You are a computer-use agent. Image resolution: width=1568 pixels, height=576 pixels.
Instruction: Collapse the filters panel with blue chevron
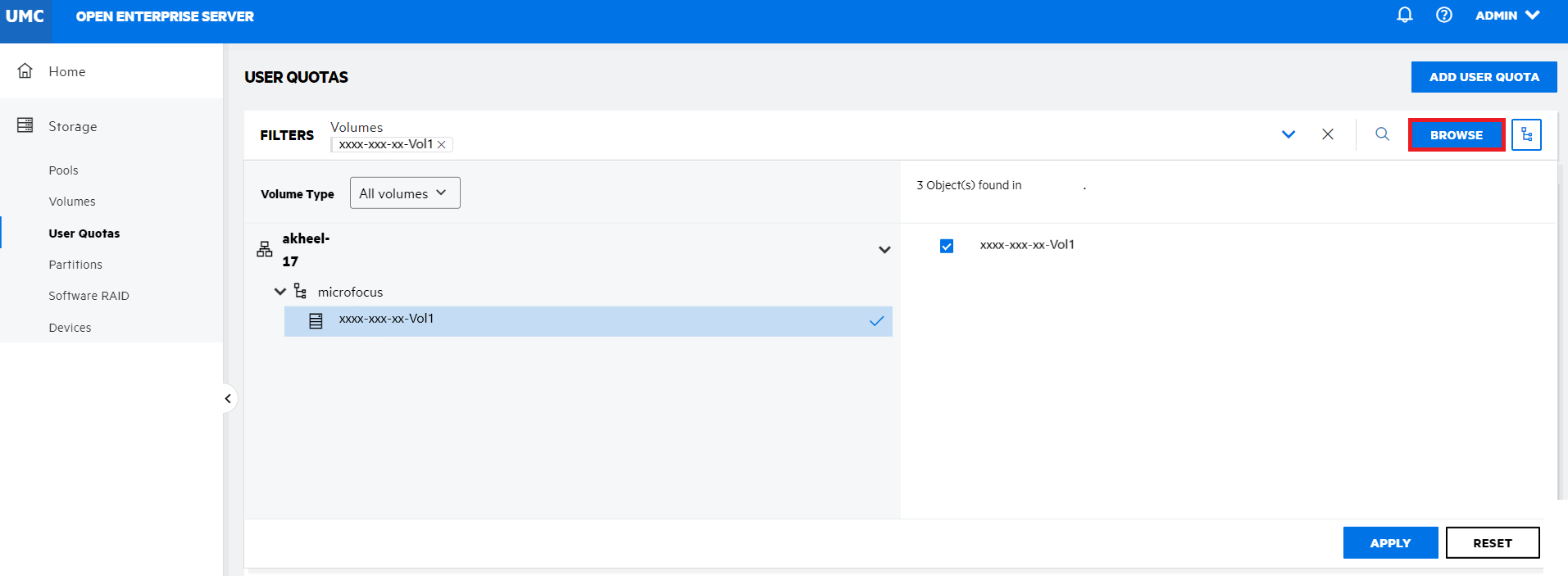click(x=1288, y=134)
